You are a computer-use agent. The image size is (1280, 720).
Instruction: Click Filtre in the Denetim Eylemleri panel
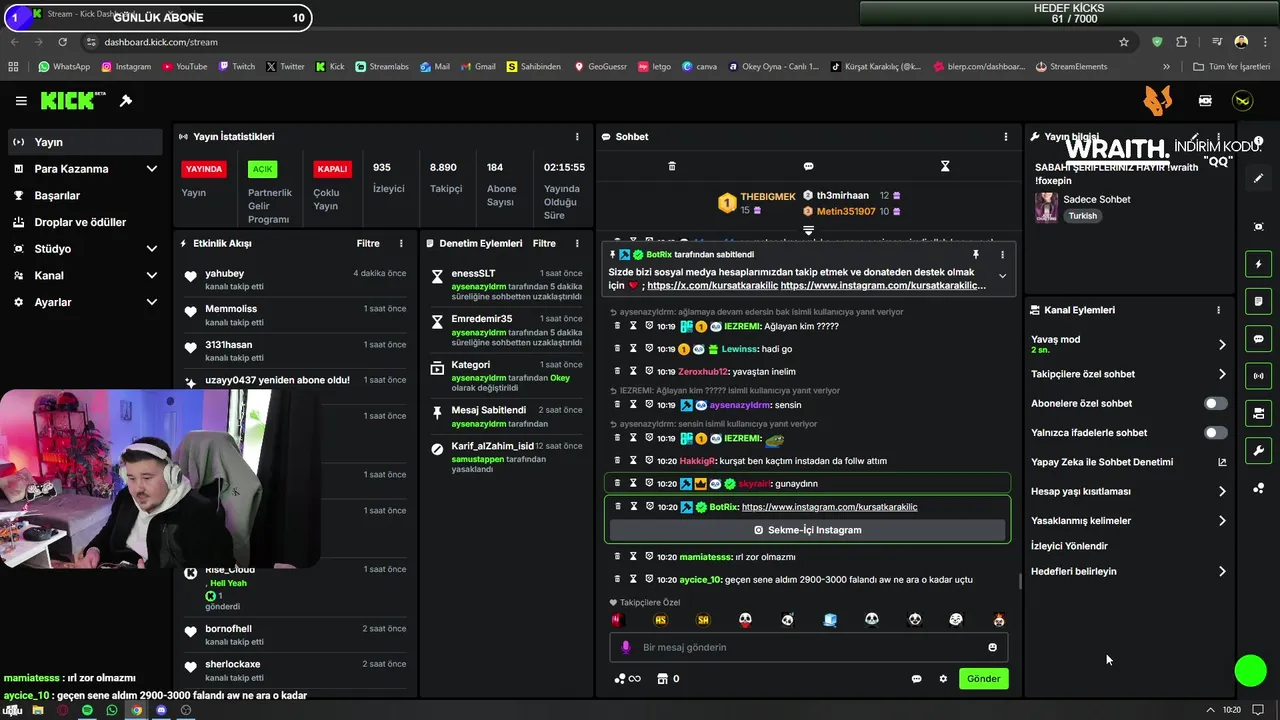click(544, 243)
